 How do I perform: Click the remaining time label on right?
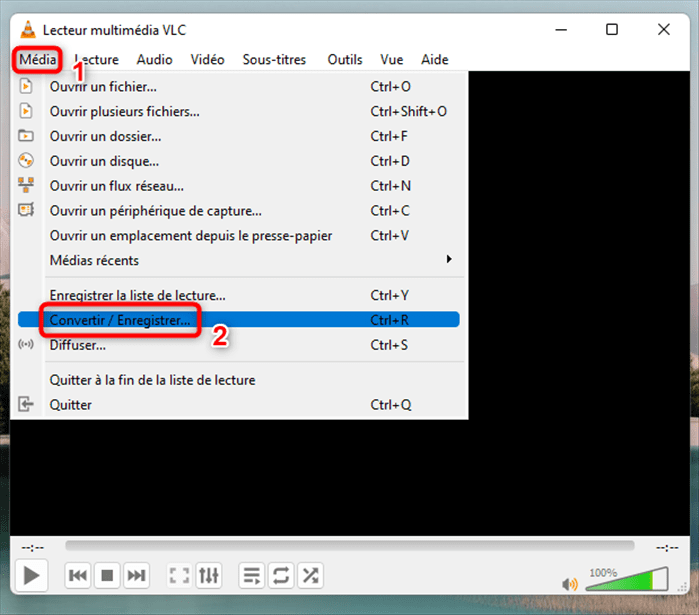(667, 547)
